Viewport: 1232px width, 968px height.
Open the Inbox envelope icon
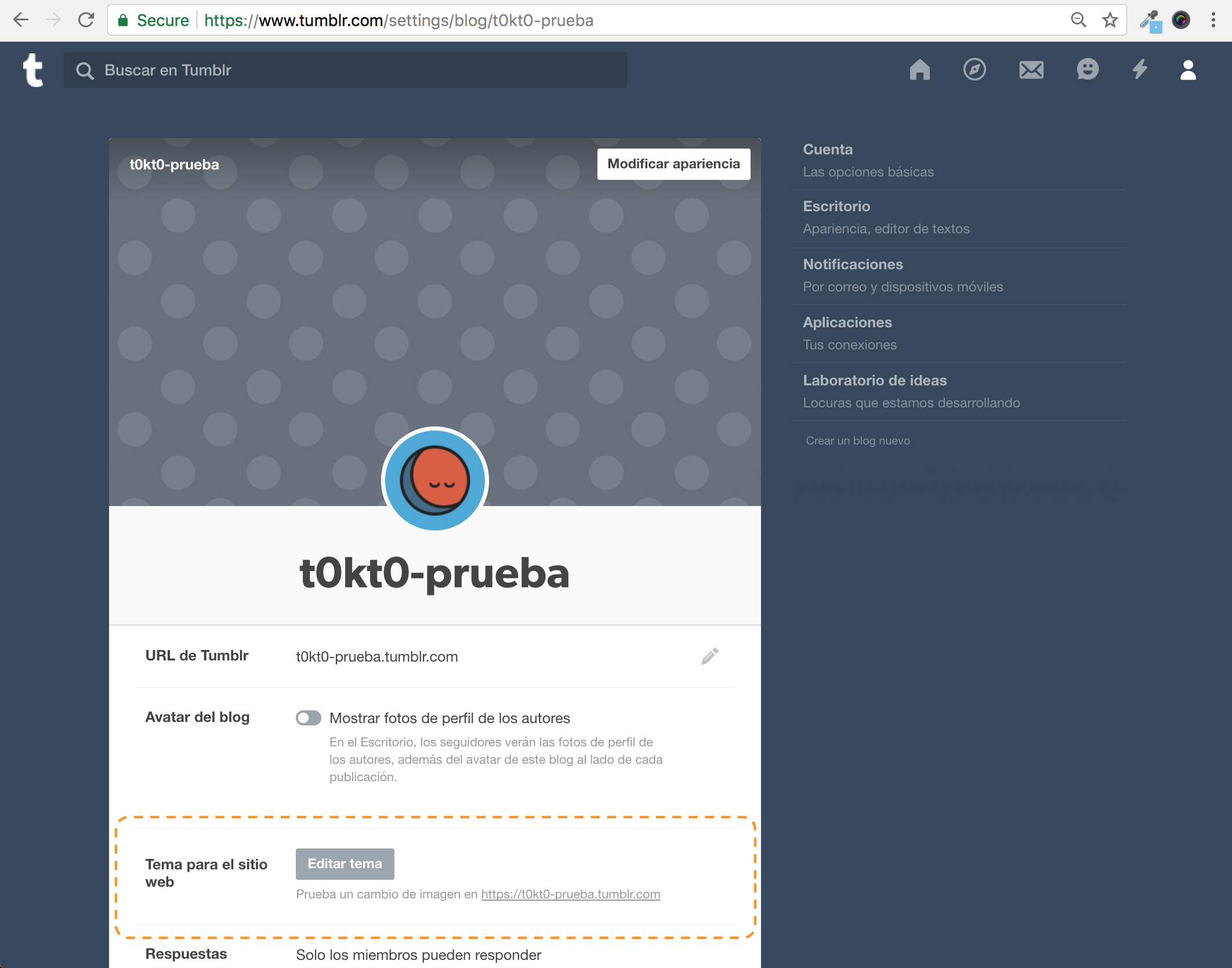1031,70
